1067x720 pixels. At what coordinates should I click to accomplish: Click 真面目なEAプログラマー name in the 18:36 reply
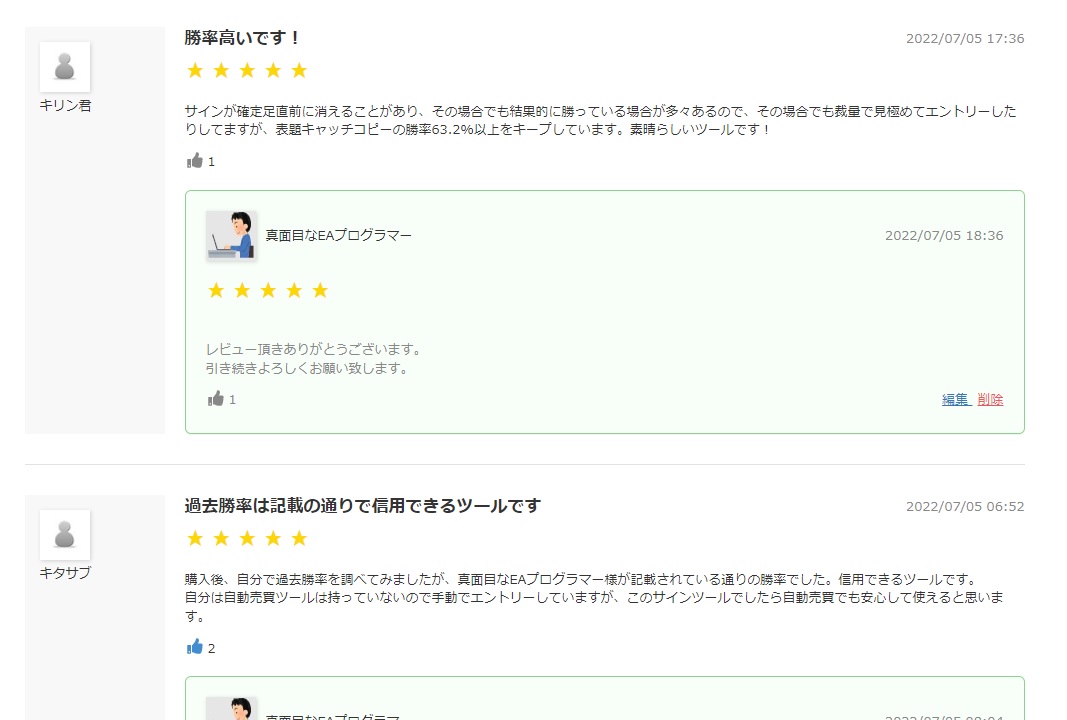[x=338, y=236]
